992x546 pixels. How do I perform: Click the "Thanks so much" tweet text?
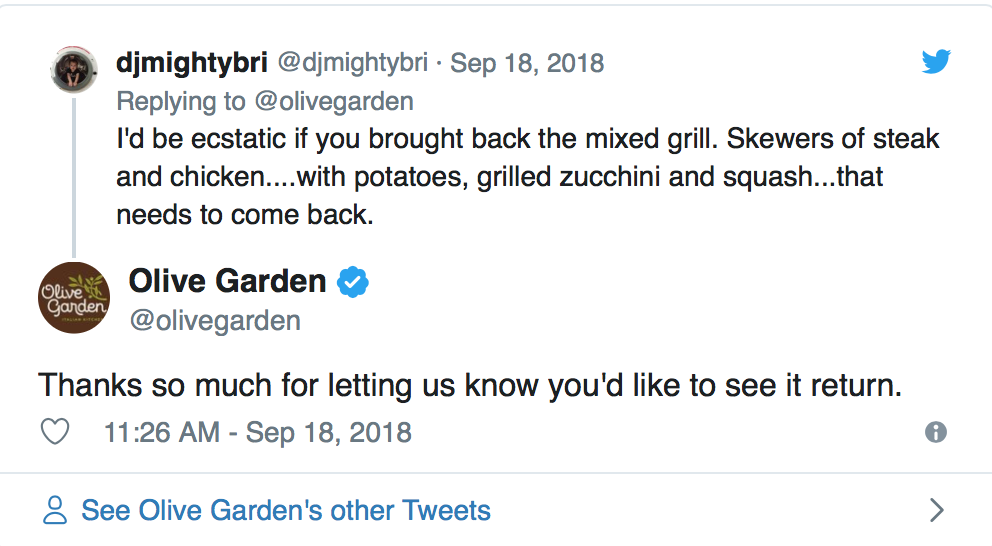point(470,385)
